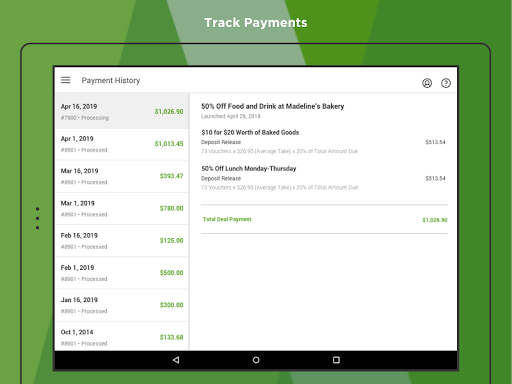Viewport: 512px width, 384px height.
Task: Tap the Android home circle button
Action: click(256, 360)
